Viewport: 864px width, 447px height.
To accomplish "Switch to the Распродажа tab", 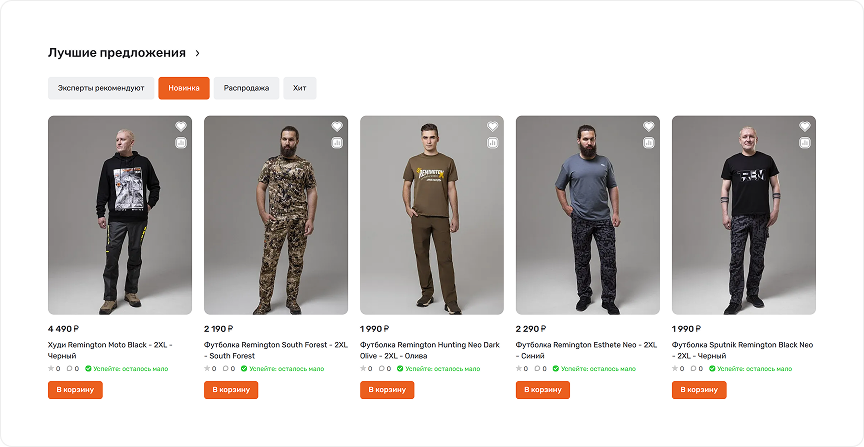I will point(246,88).
